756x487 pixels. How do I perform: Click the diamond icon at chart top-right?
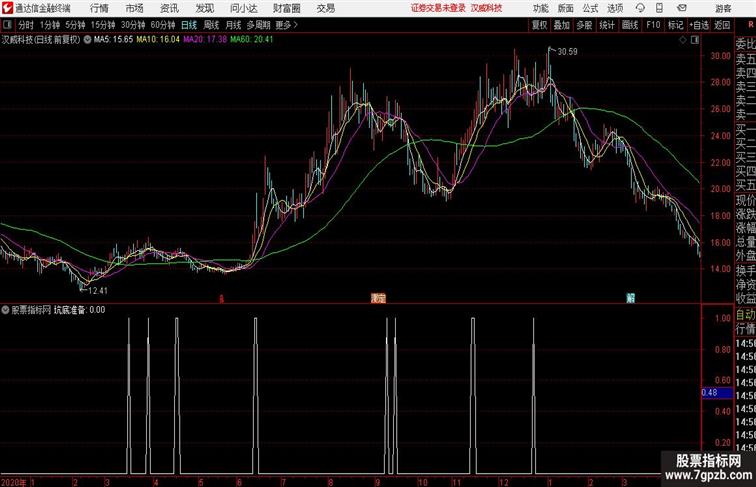click(x=683, y=41)
